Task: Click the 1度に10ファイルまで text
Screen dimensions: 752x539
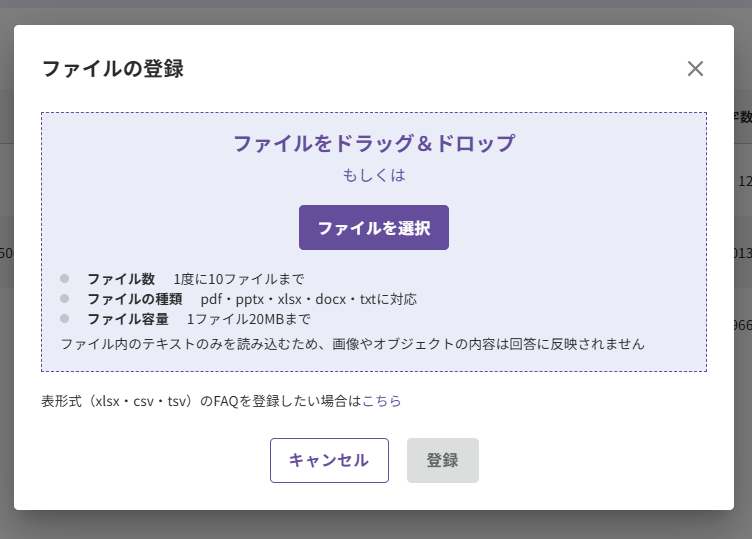Action: [x=239, y=279]
